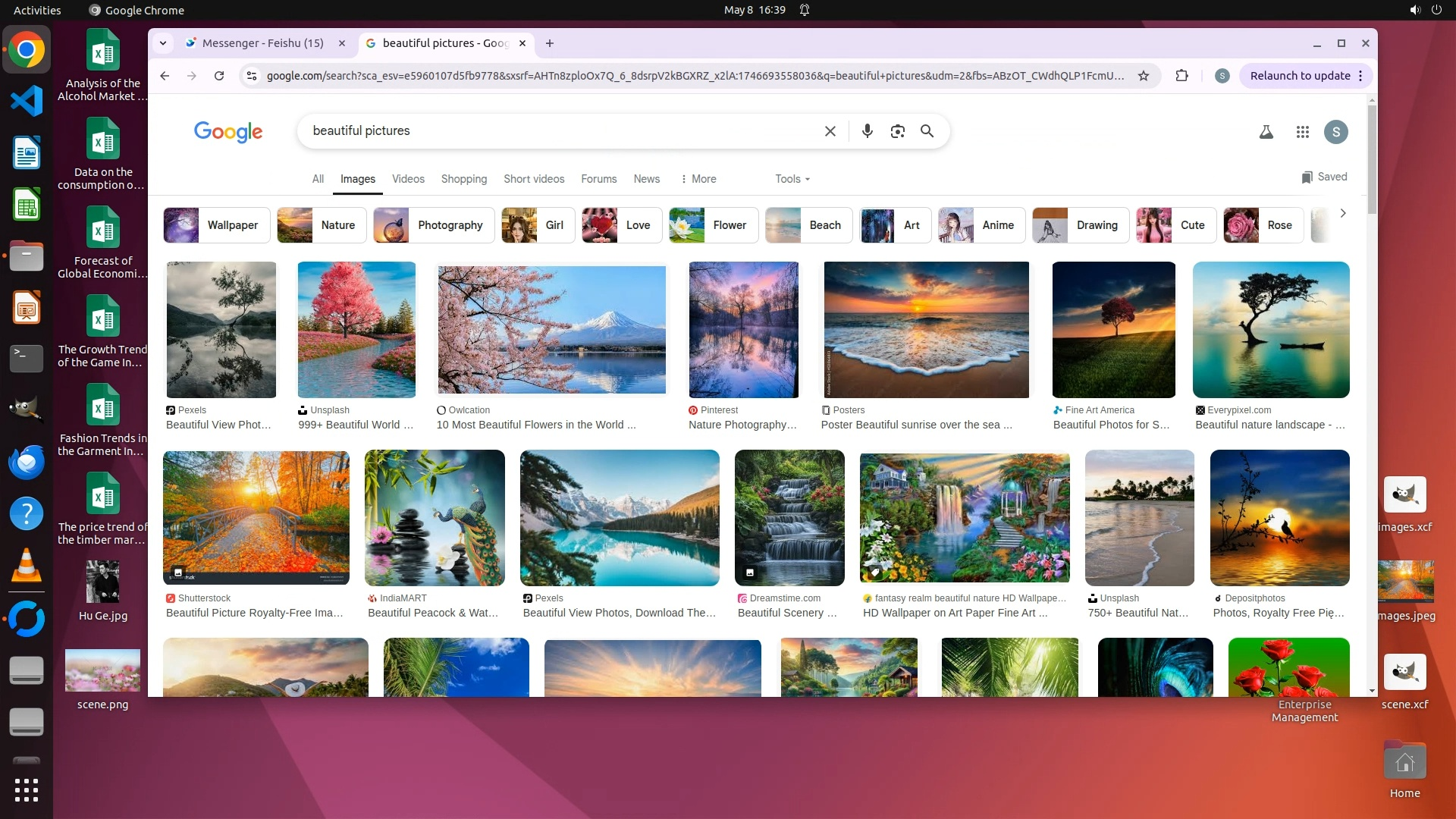Image resolution: width=1456 pixels, height=819 pixels.
Task: Open the Google apps grid
Action: click(x=1303, y=132)
